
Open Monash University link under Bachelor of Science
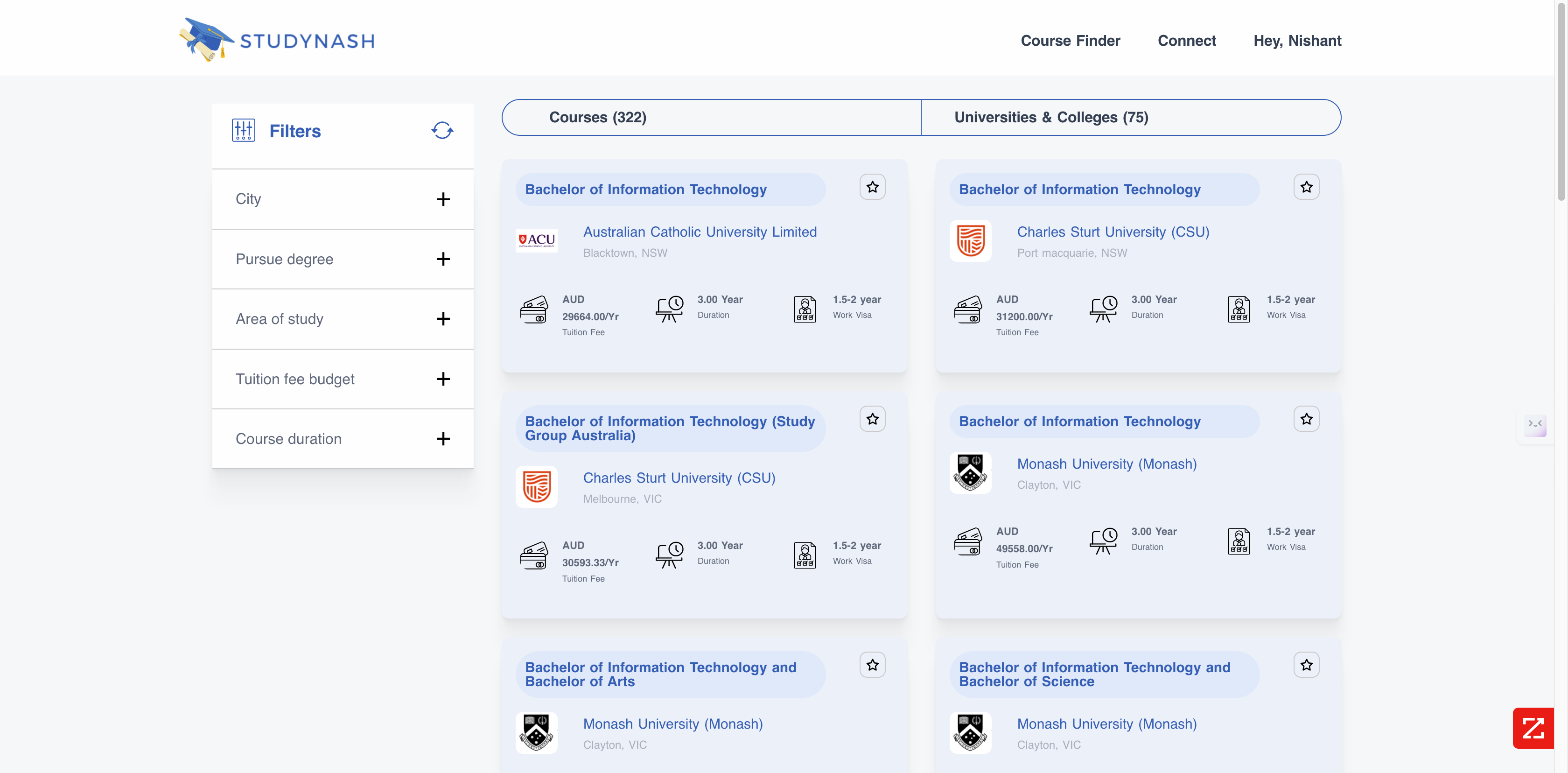coord(1106,724)
